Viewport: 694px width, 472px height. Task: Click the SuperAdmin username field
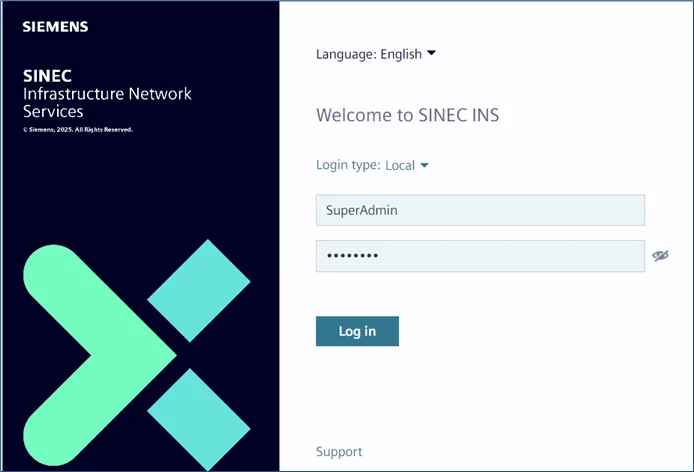(x=480, y=210)
